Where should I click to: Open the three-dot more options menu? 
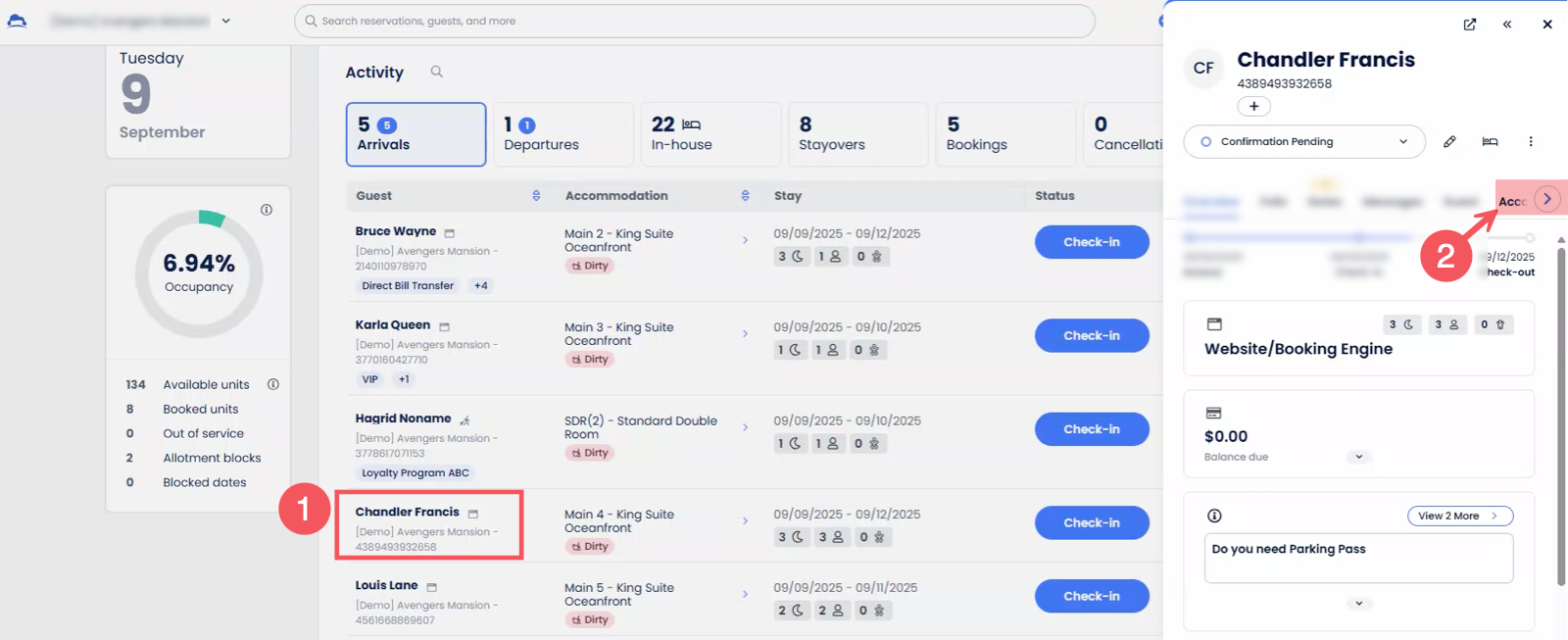[x=1531, y=141]
